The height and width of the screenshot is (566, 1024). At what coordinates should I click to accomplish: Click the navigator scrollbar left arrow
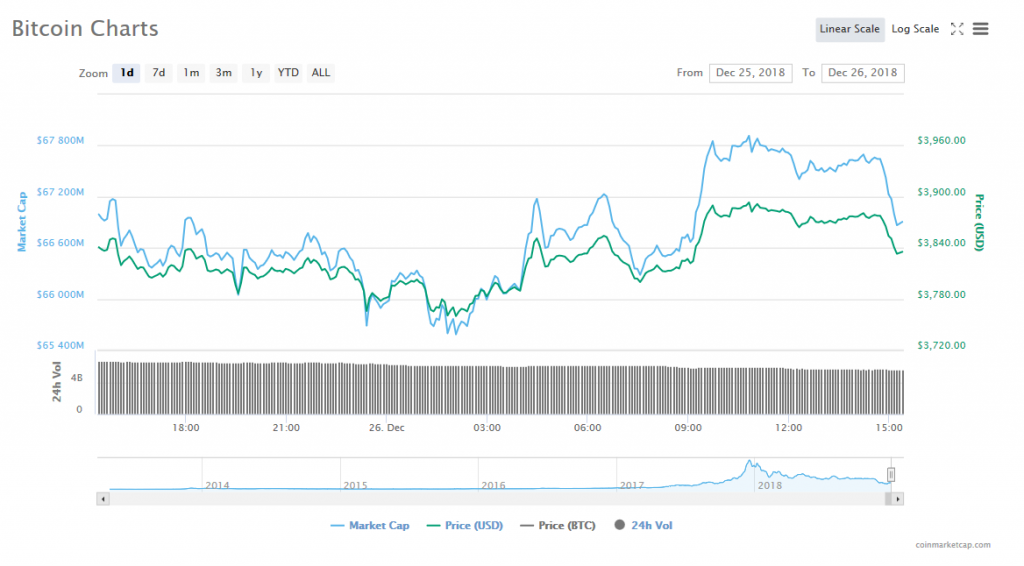pyautogui.click(x=102, y=498)
